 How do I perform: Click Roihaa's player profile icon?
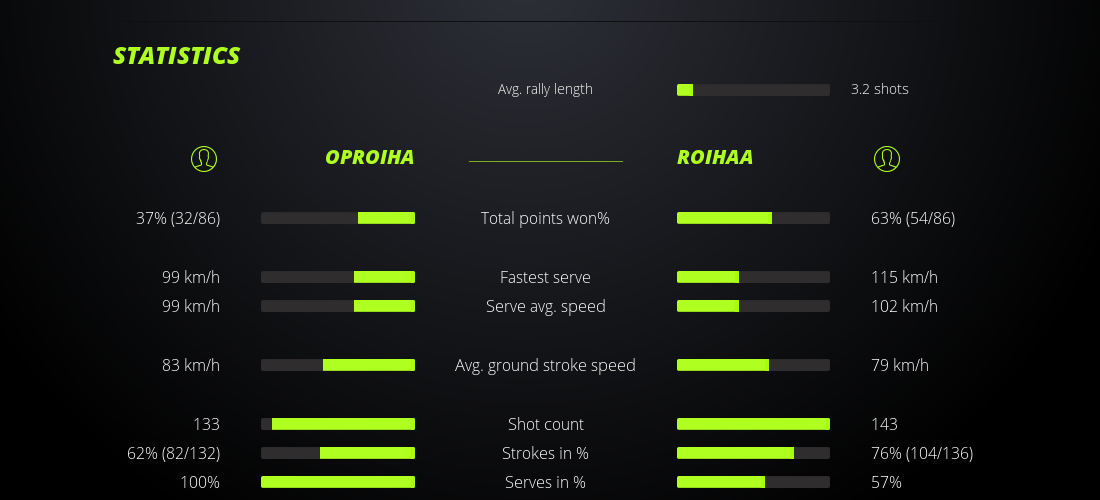coord(887,158)
